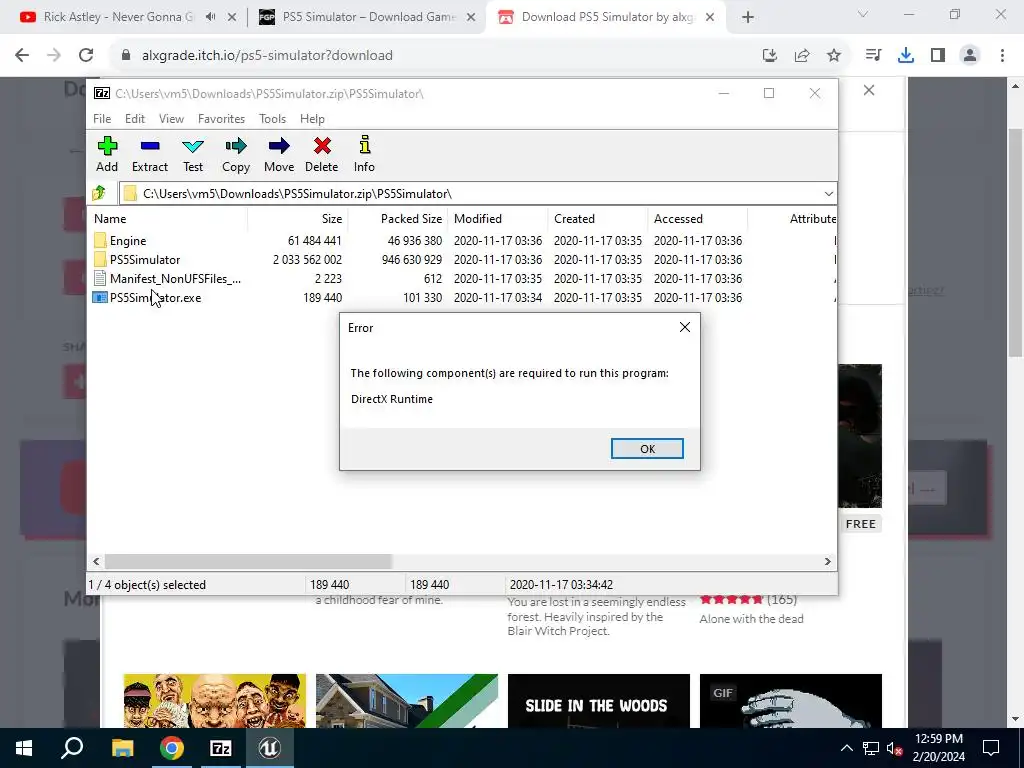Open the Tools menu
1024x768 pixels.
coord(272,118)
